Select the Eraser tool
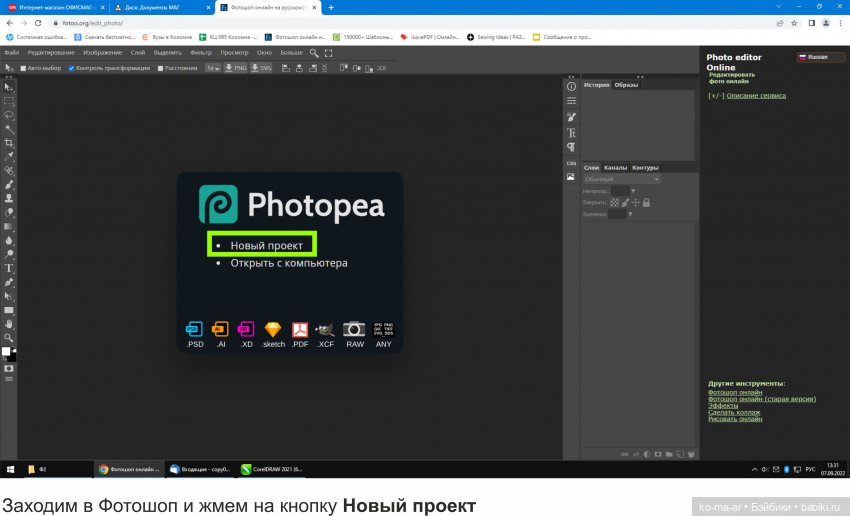The image size is (850, 516). tap(9, 212)
